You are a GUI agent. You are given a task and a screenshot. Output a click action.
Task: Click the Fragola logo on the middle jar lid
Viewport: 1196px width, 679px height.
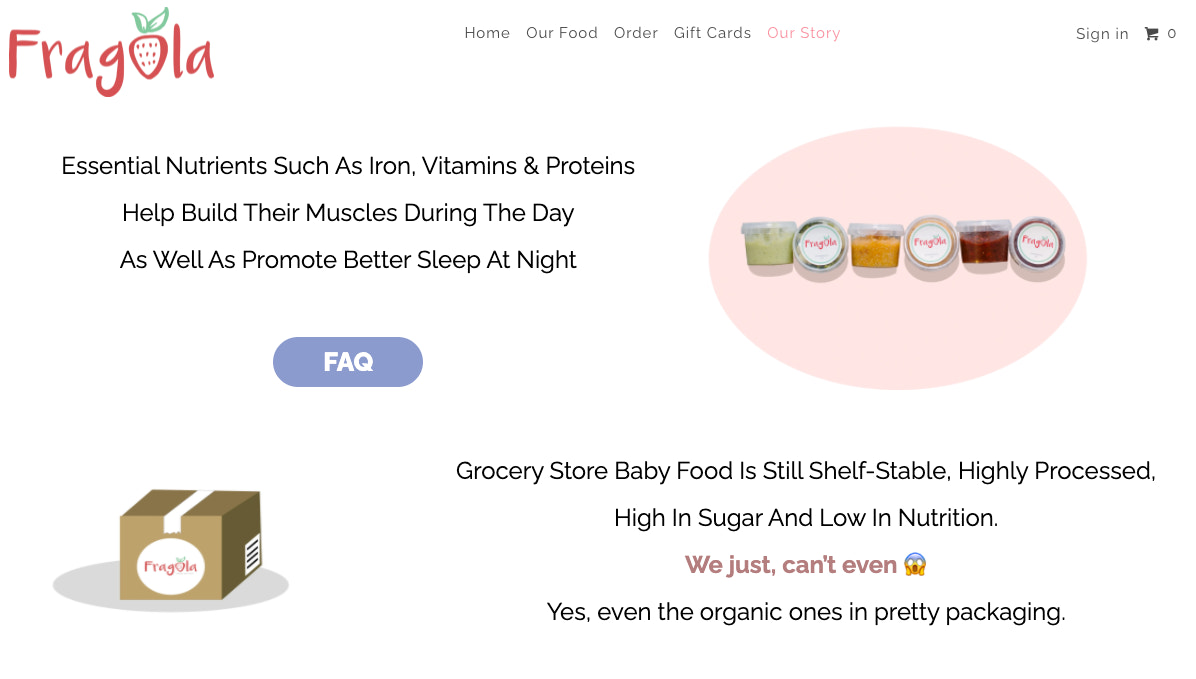coord(930,240)
